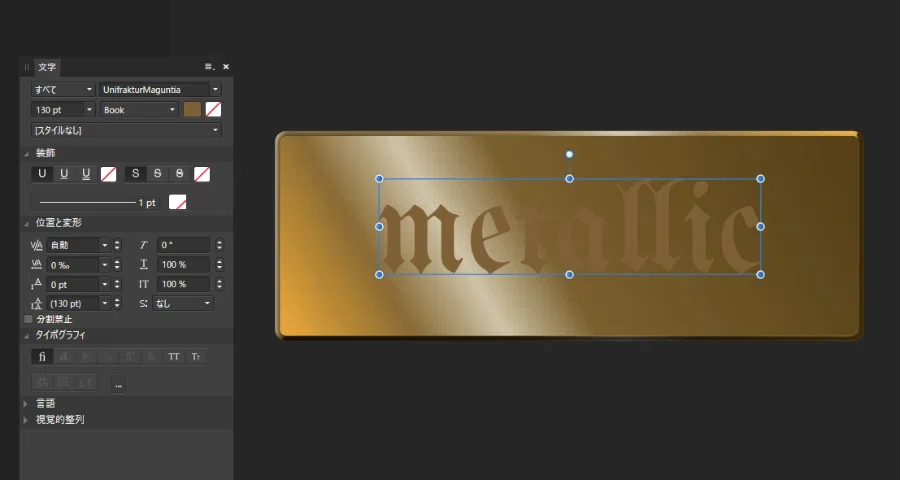Image resolution: width=900 pixels, height=480 pixels.
Task: Click the horizontal scale stepper
Action: coord(219,265)
